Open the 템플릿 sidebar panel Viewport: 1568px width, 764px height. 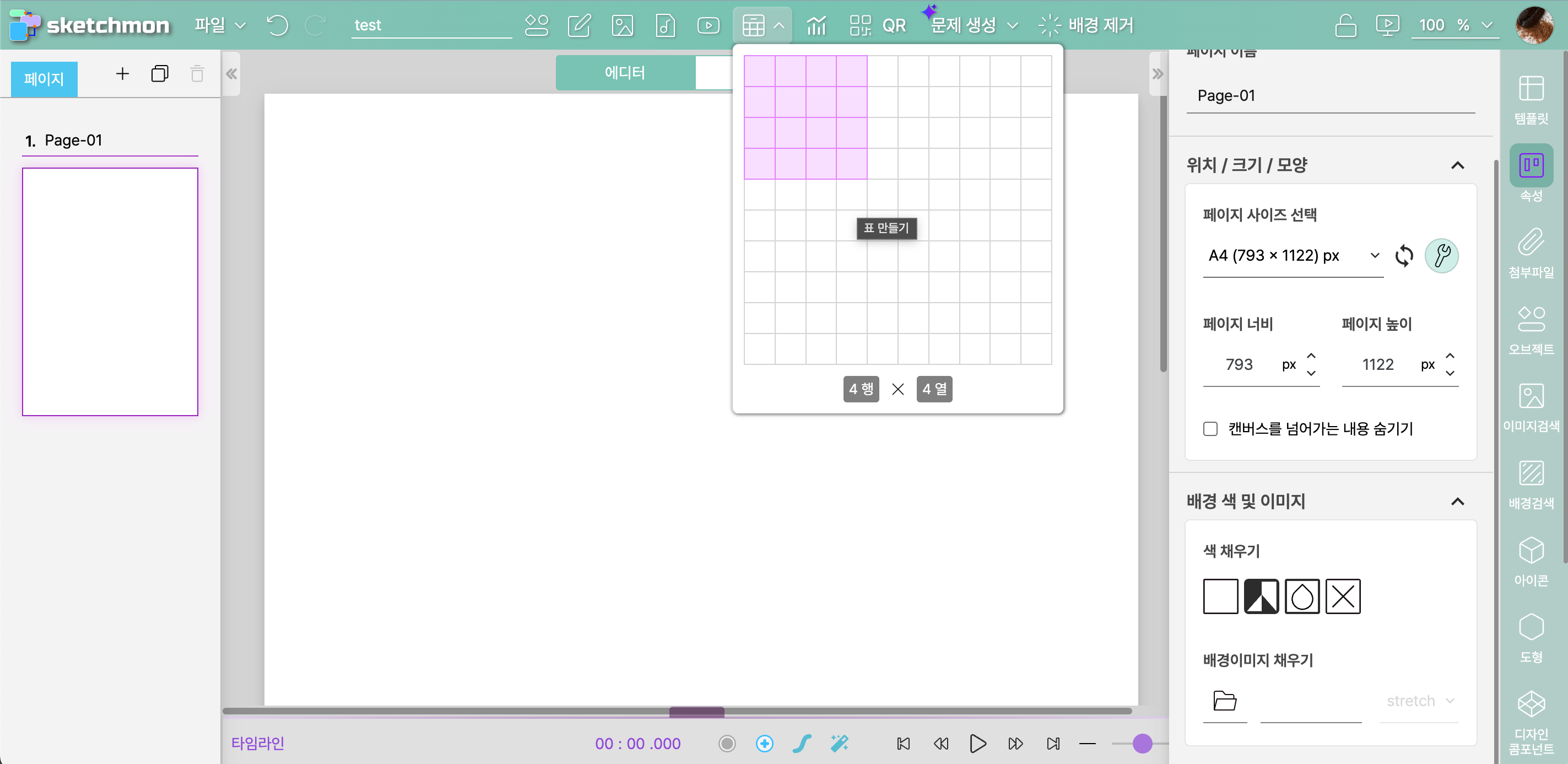(1531, 99)
